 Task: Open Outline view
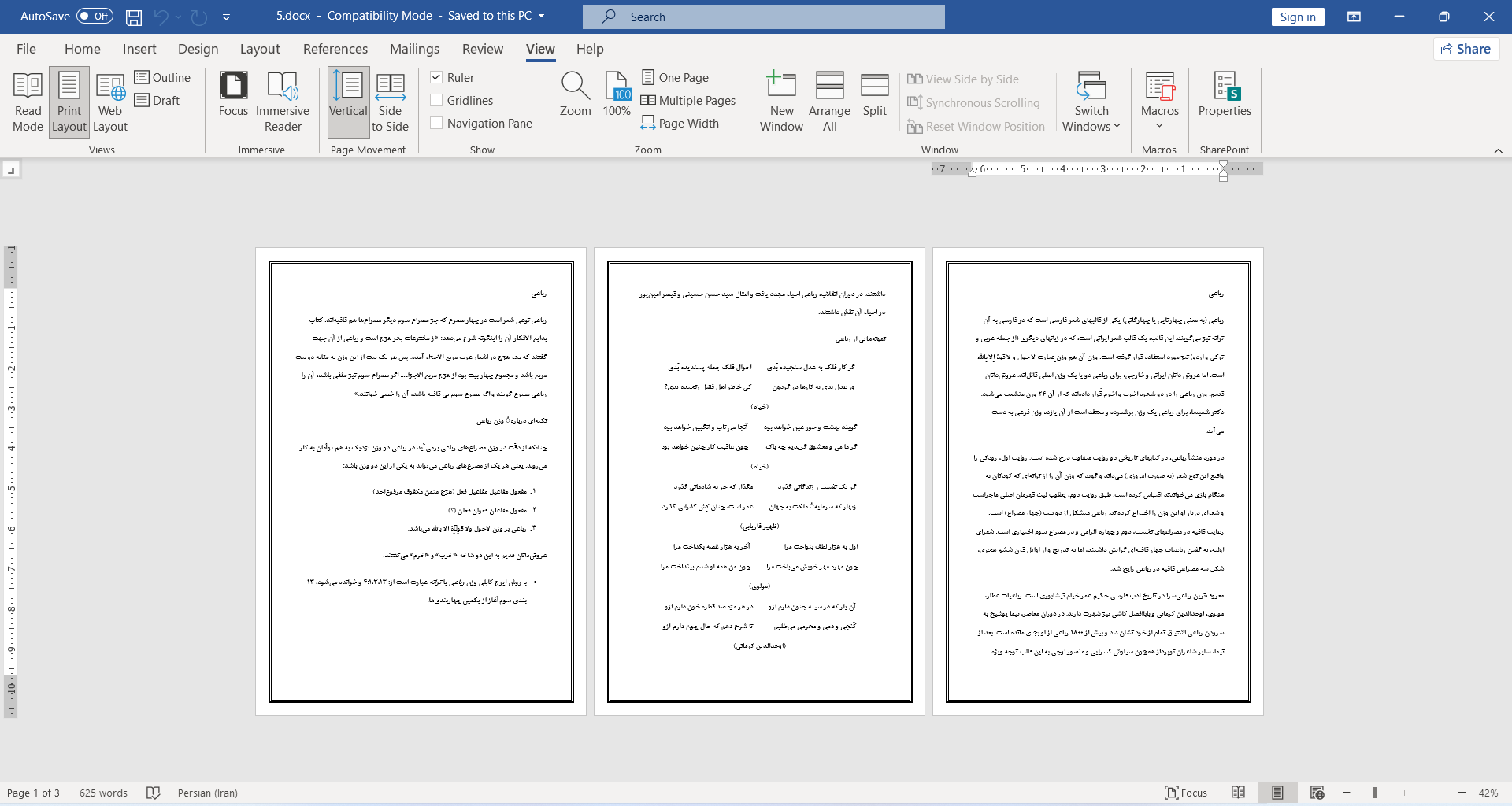click(162, 77)
